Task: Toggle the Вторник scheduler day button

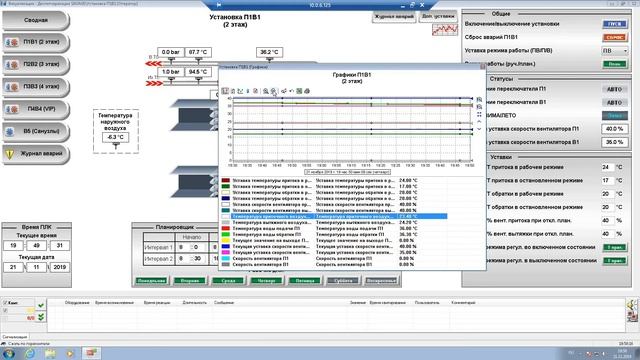Action: (x=190, y=281)
